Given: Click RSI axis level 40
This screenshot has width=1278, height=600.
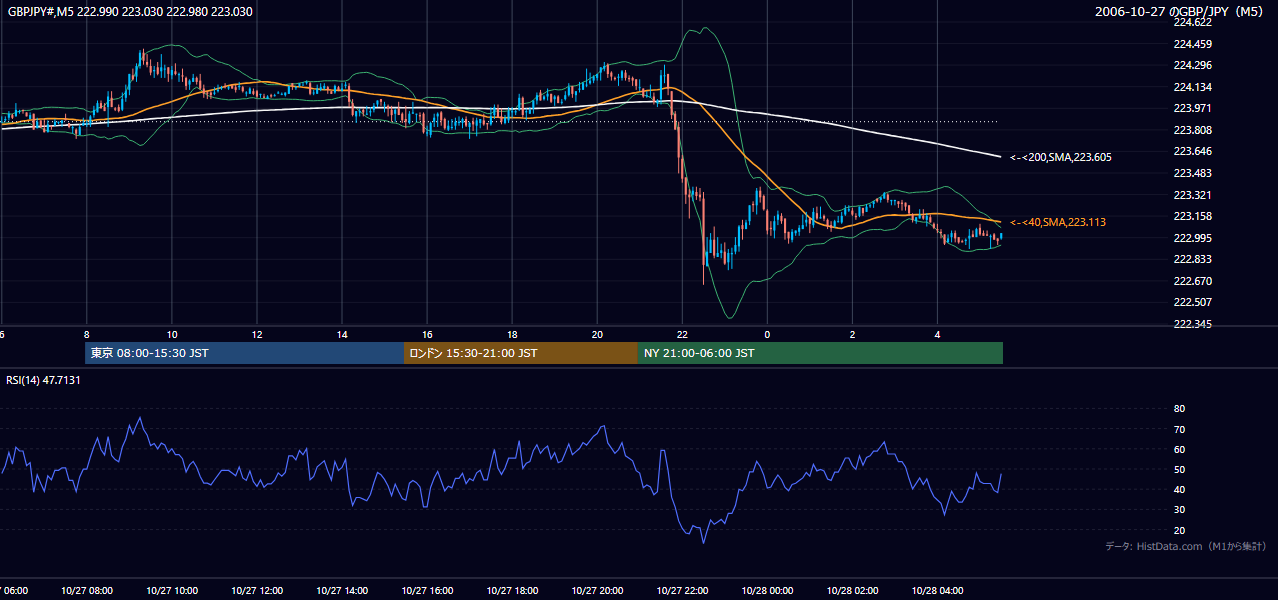Looking at the screenshot, I should pos(1179,489).
